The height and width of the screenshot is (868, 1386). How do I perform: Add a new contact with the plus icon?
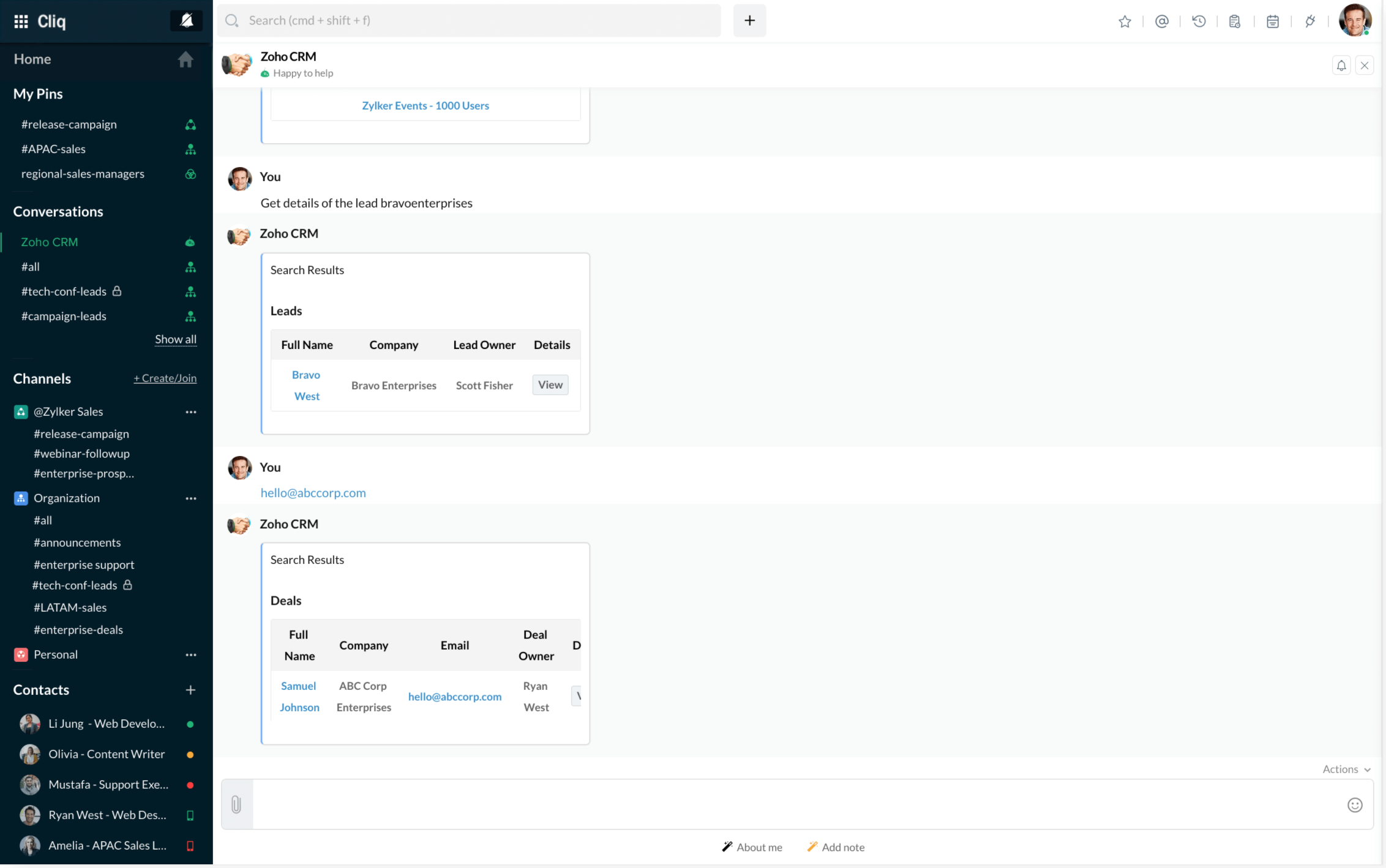point(190,690)
